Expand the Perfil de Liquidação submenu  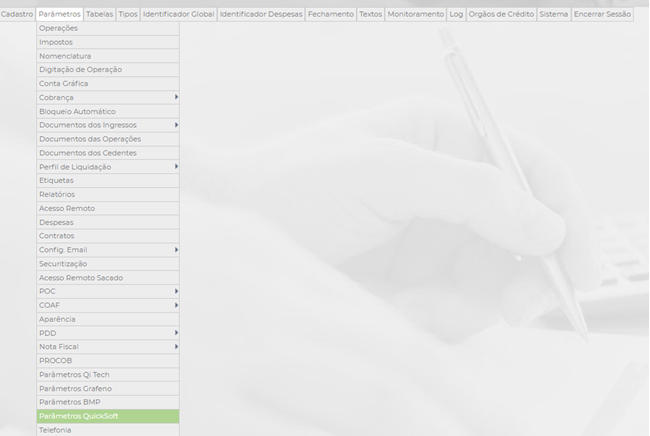coord(107,167)
